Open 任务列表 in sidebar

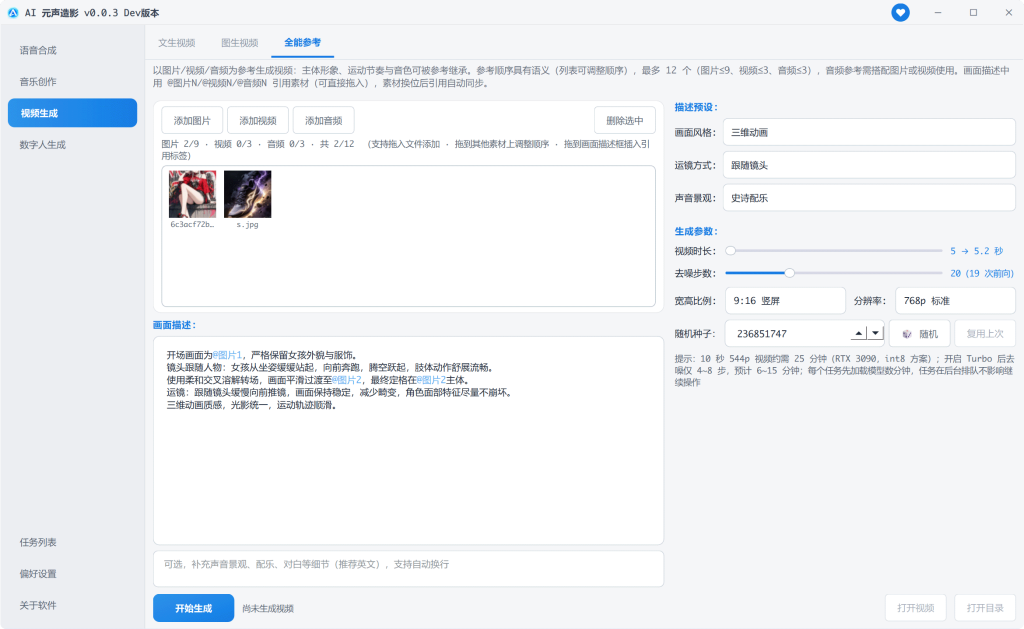click(x=38, y=542)
